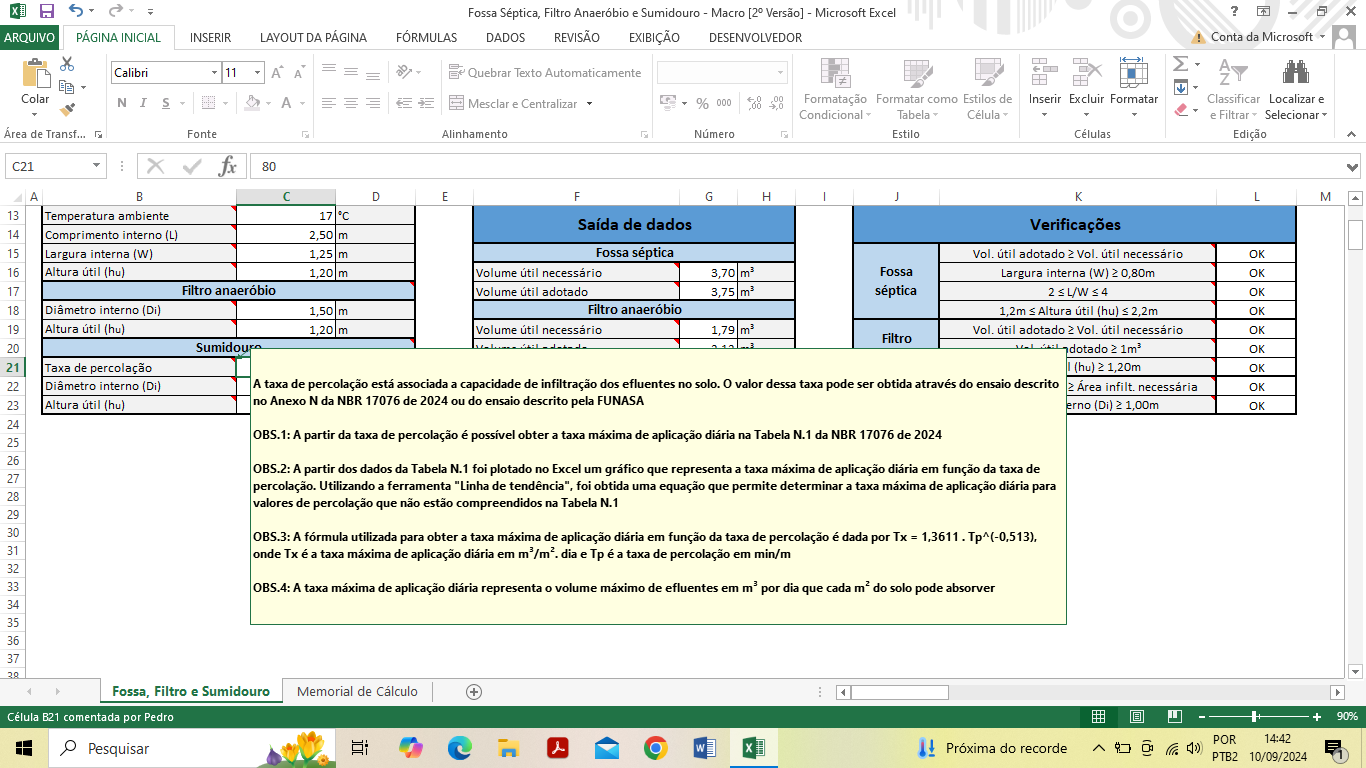This screenshot has height=768, width=1366.
Task: Click the zoom slider in status bar
Action: pyautogui.click(x=1254, y=716)
